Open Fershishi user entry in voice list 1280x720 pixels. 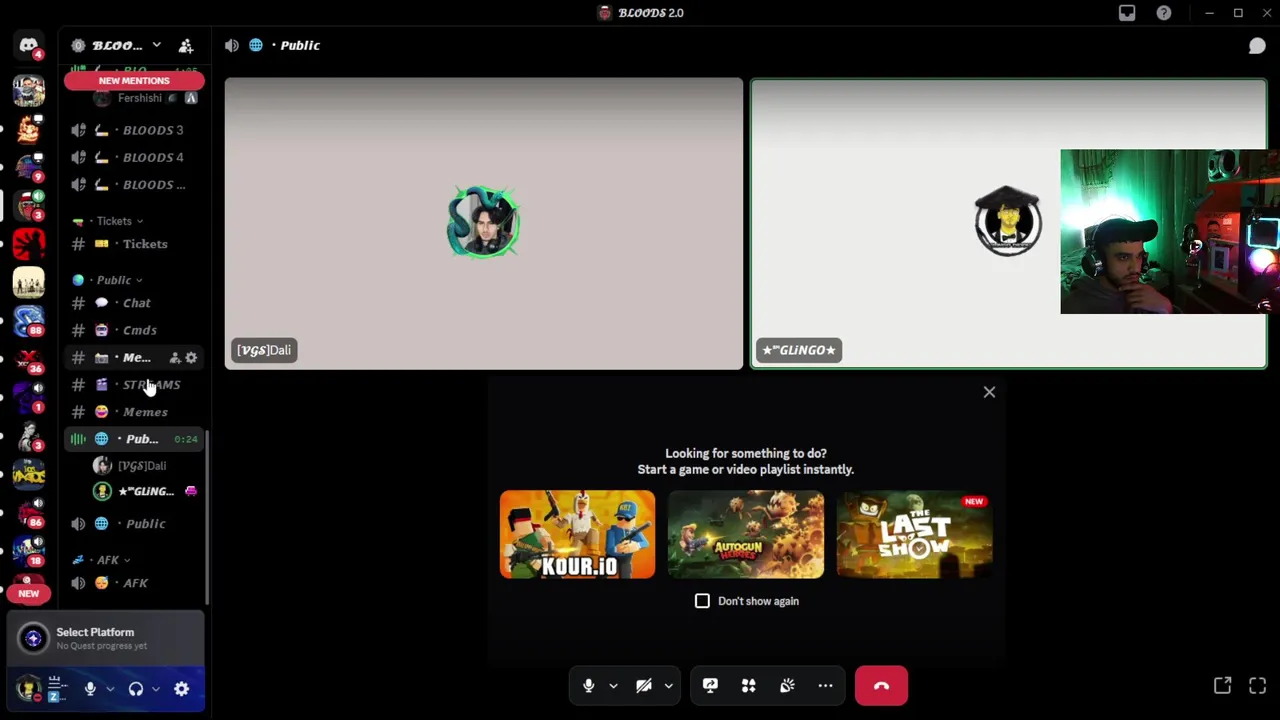point(147,98)
